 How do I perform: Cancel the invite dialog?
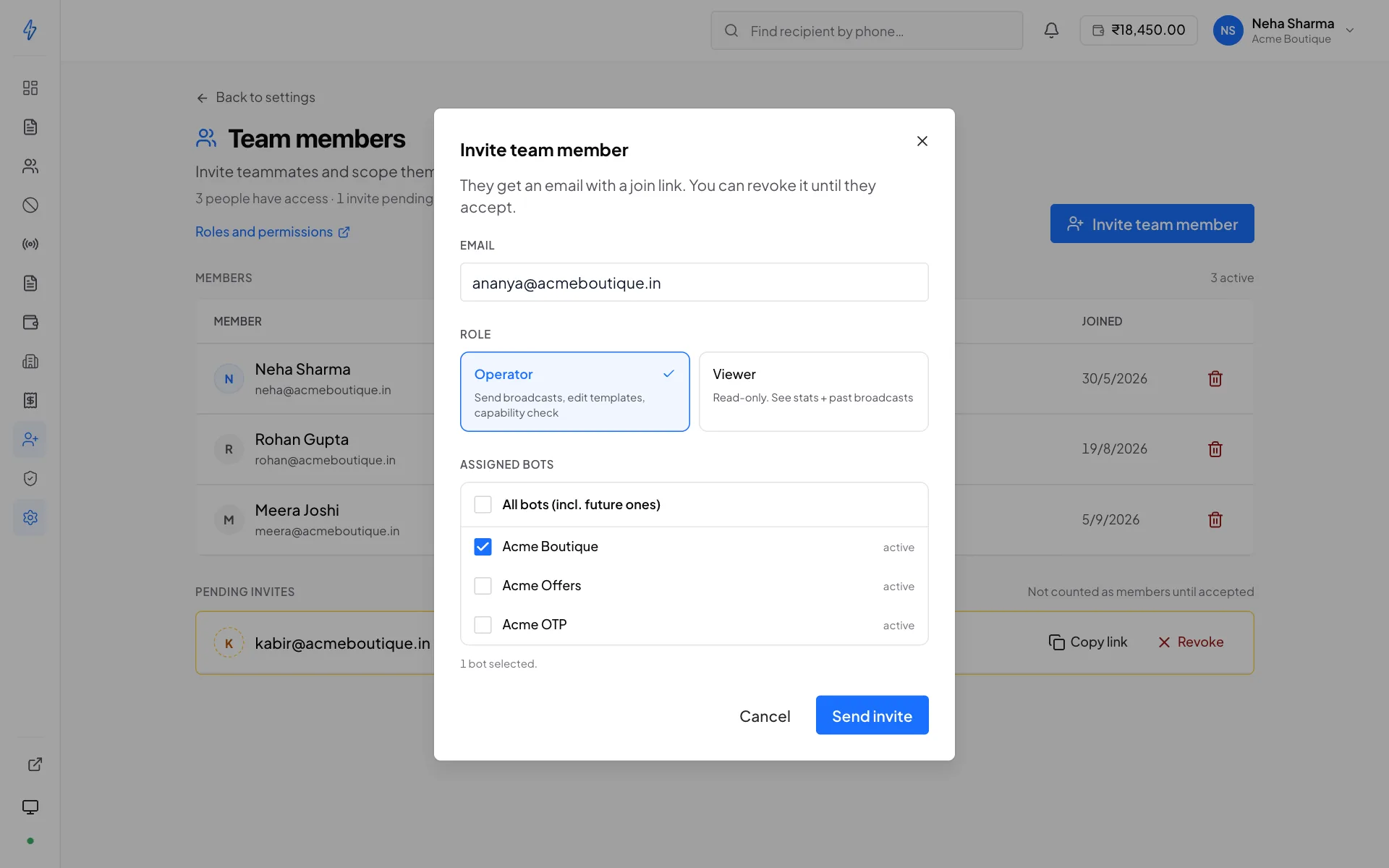click(x=765, y=716)
